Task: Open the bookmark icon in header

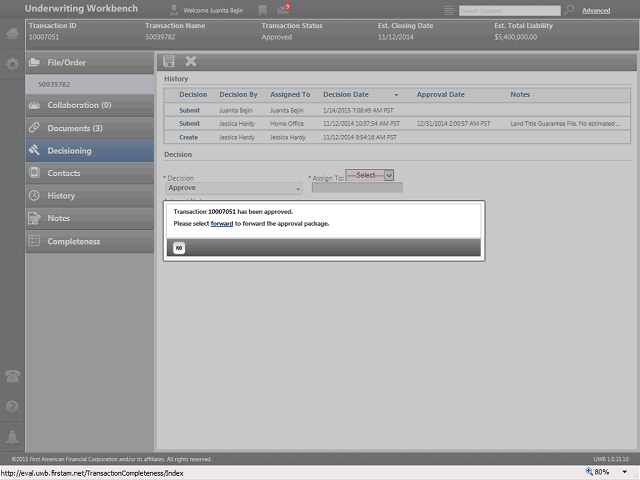Action: coord(262,10)
